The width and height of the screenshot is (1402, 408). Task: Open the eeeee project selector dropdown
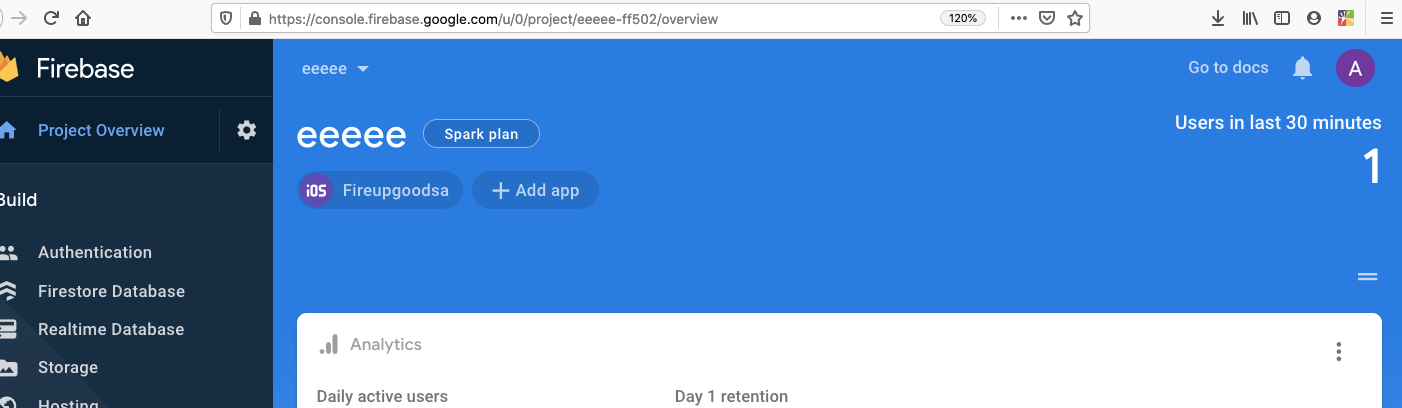pos(336,68)
